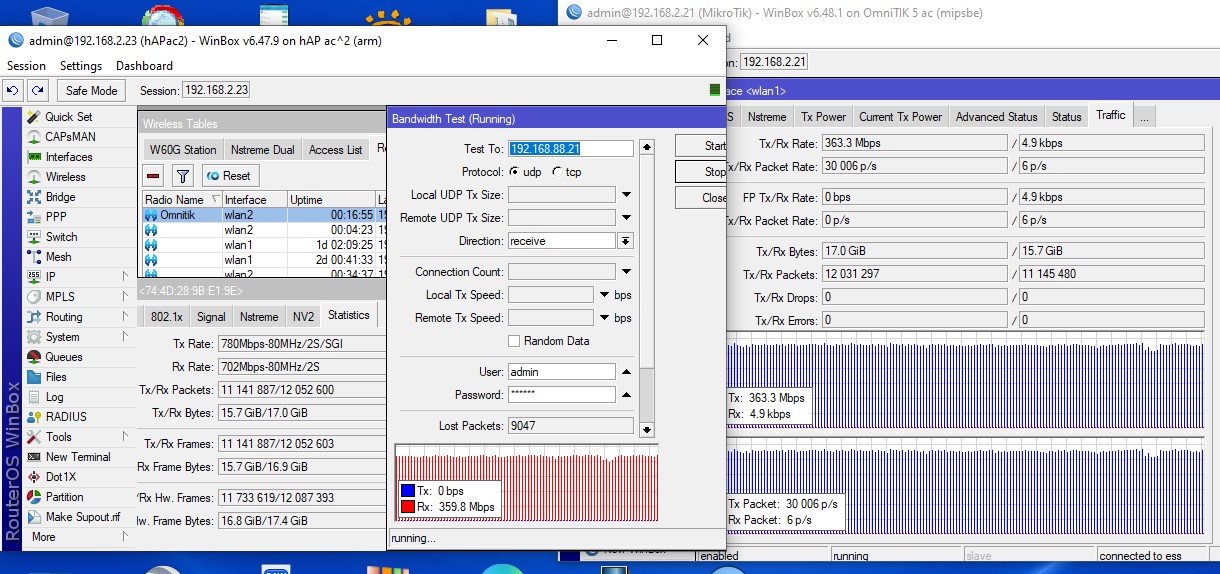Open the Queues sidebar item

64,357
